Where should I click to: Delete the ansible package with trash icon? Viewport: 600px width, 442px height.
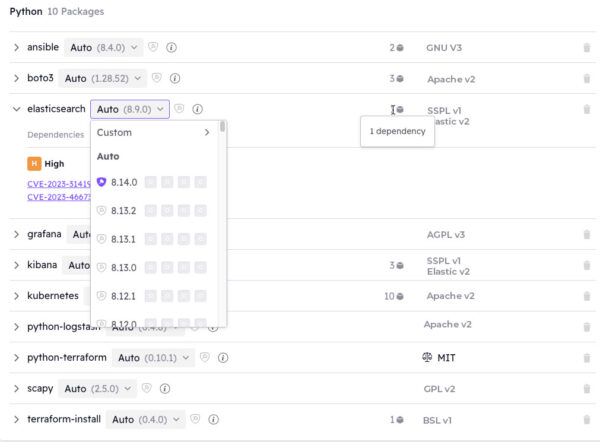coord(587,48)
